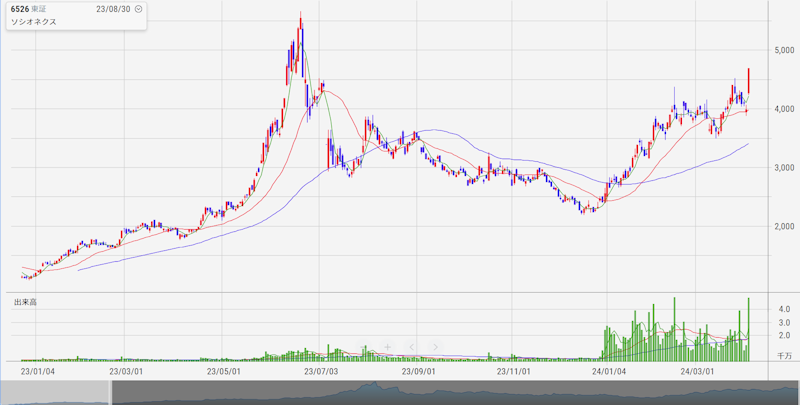Click the 23/01/04 date axis label
800x405 pixels.
(x=36, y=371)
